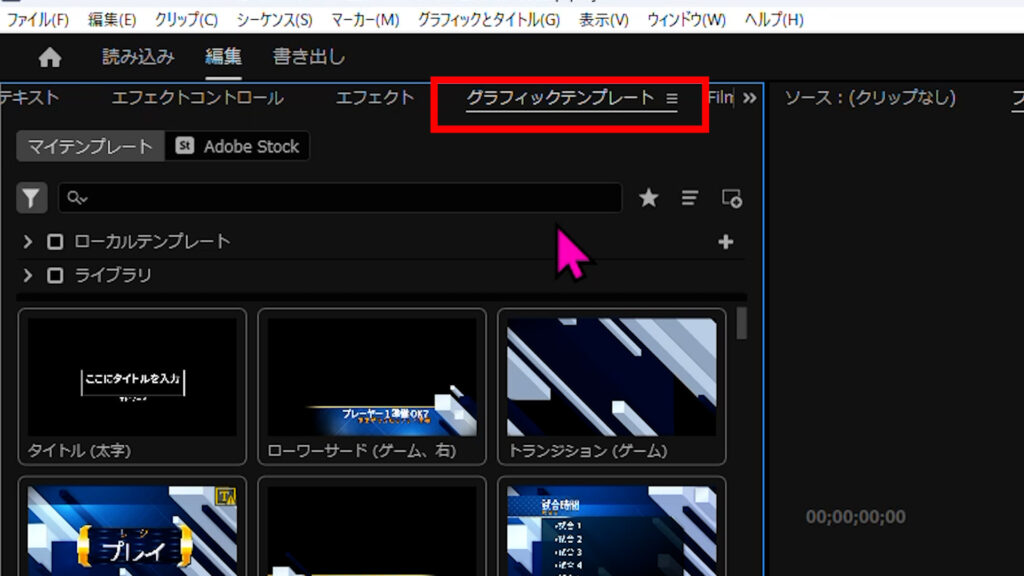Click the Home icon
The image size is (1024, 576).
coord(49,58)
